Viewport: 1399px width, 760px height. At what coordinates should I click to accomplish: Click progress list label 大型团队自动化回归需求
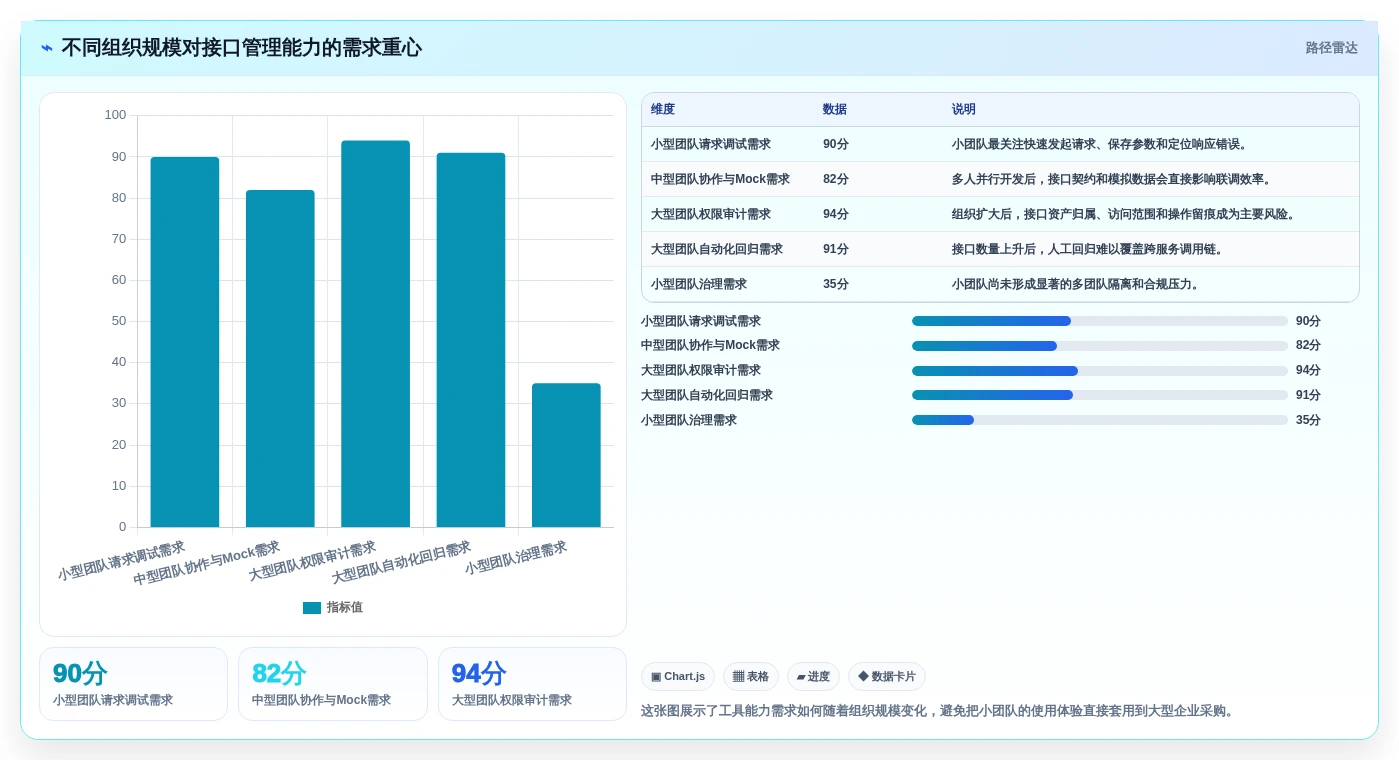(707, 395)
